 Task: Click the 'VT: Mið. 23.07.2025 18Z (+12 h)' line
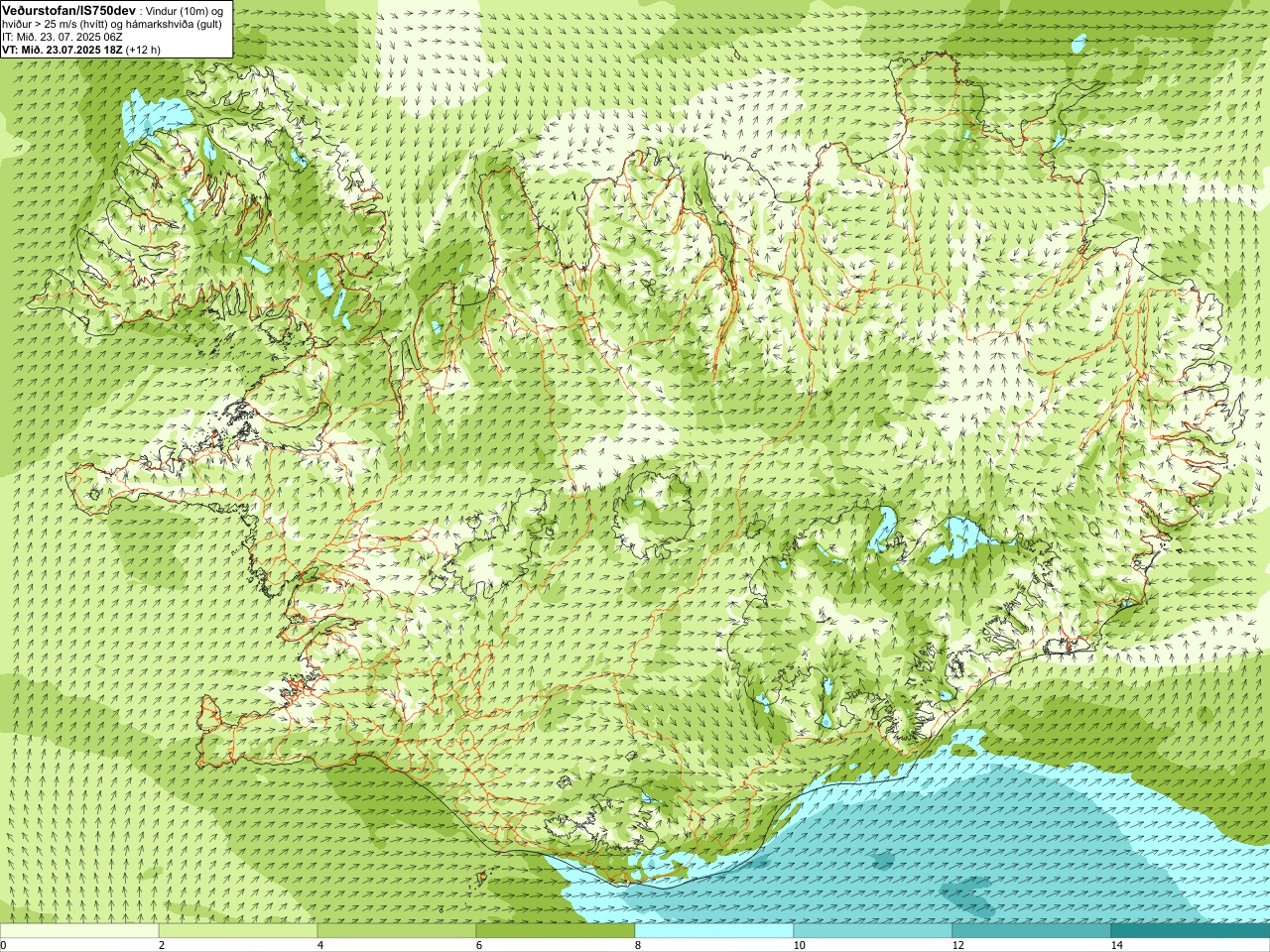81,50
